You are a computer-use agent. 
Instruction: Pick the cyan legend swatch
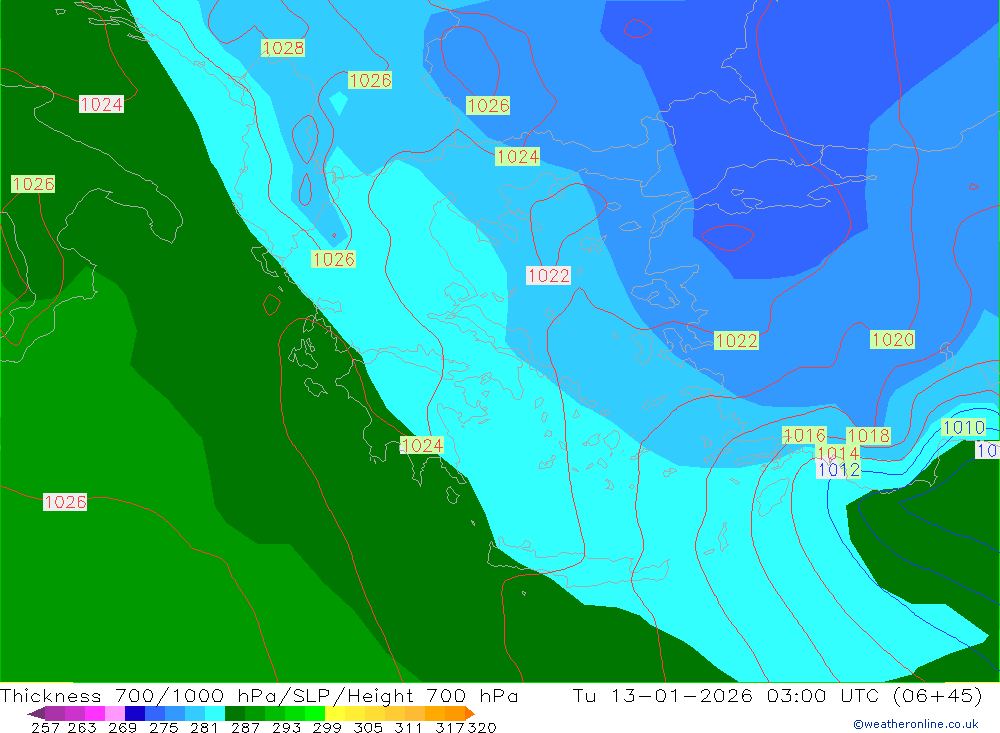[x=215, y=713]
